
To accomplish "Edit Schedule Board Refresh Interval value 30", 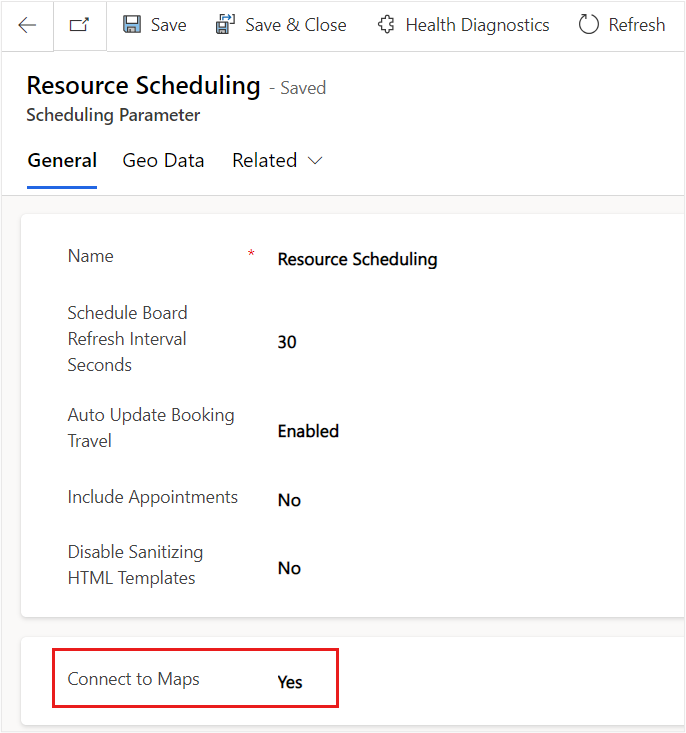I will tap(287, 342).
